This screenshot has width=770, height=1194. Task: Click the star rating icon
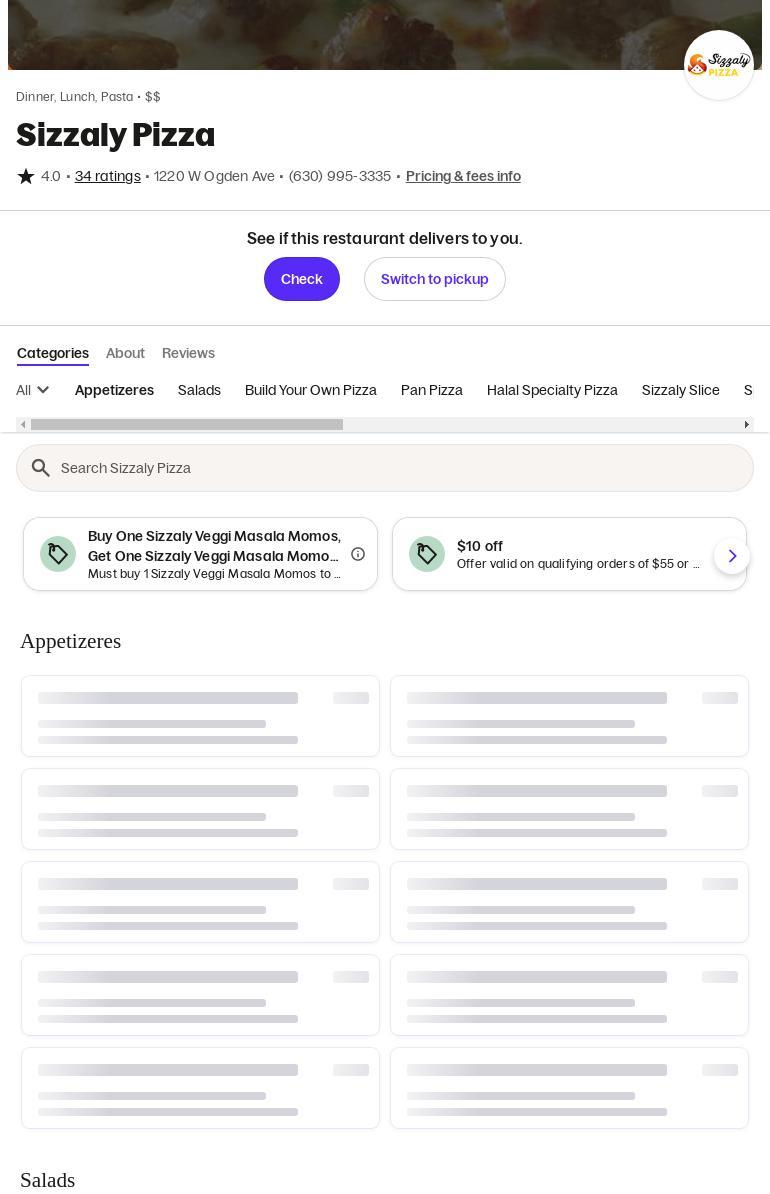click(x=26, y=177)
